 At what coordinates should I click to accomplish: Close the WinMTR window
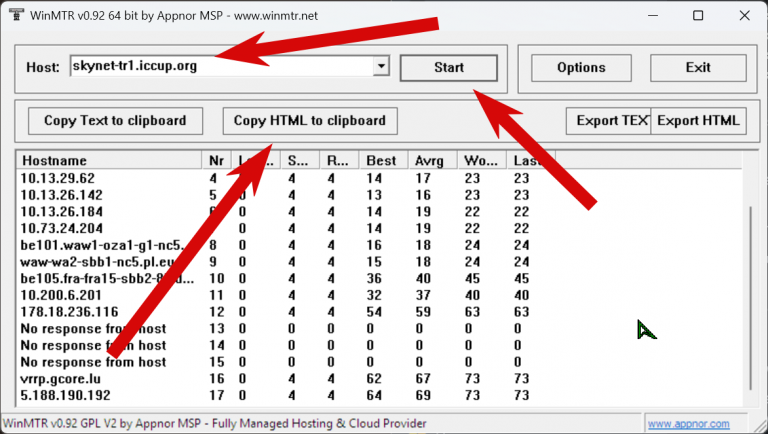[x=744, y=15]
